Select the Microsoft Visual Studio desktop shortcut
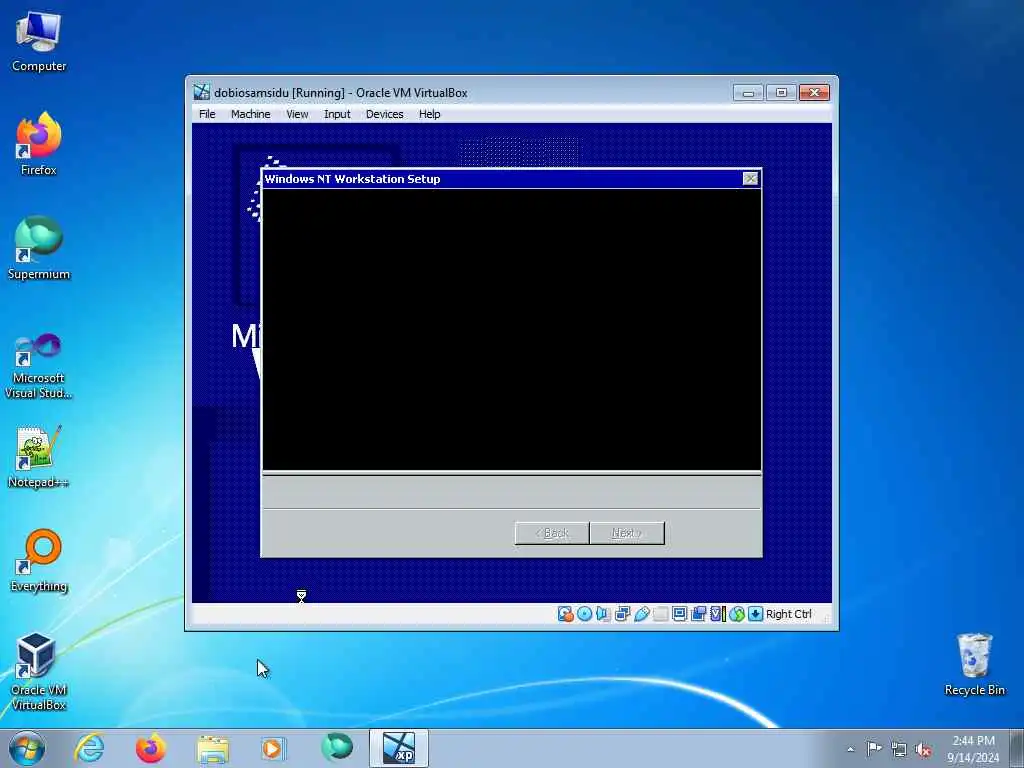 click(x=39, y=366)
